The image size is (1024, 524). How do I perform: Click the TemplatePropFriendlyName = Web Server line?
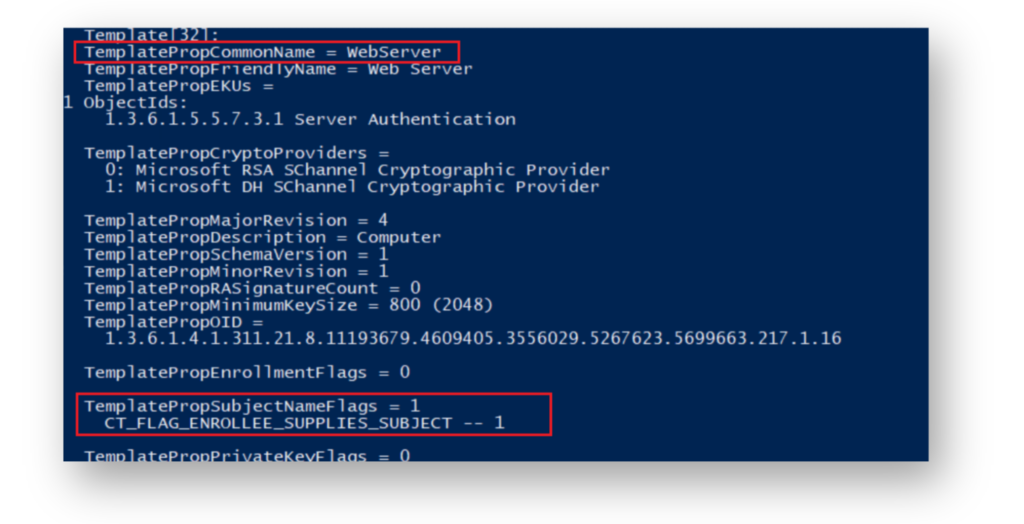(x=278, y=69)
